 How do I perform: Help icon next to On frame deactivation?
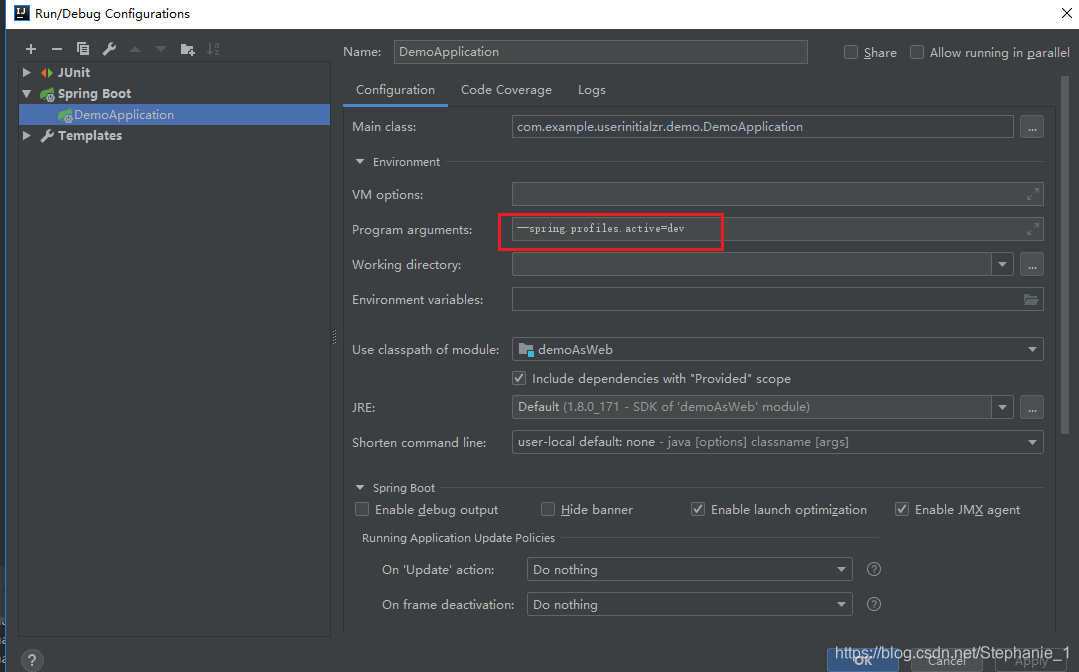874,604
